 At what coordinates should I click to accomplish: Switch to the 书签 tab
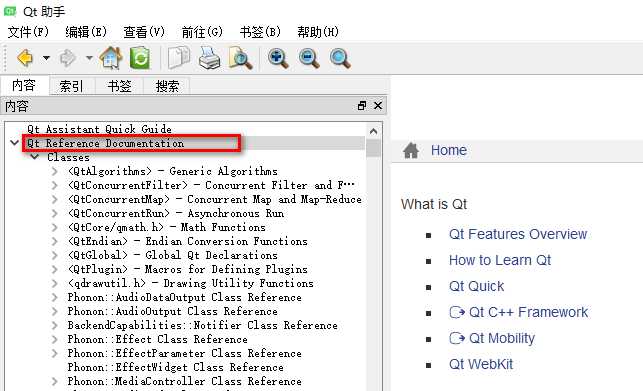119,86
